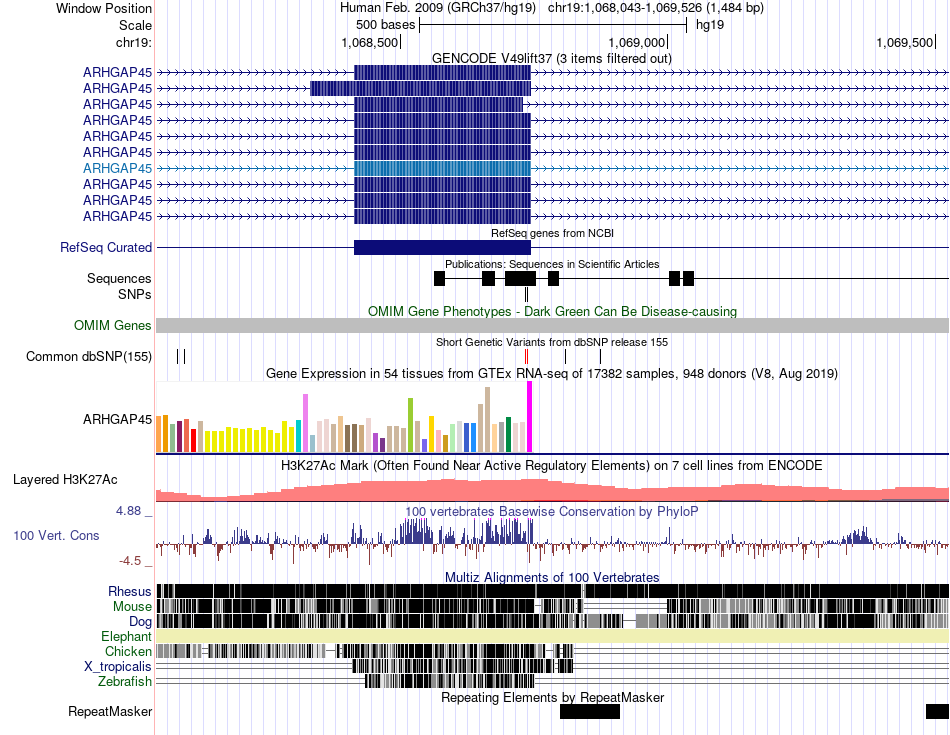Click the Sequences track label
Viewport: 950px width, 735px height.
(x=119, y=279)
